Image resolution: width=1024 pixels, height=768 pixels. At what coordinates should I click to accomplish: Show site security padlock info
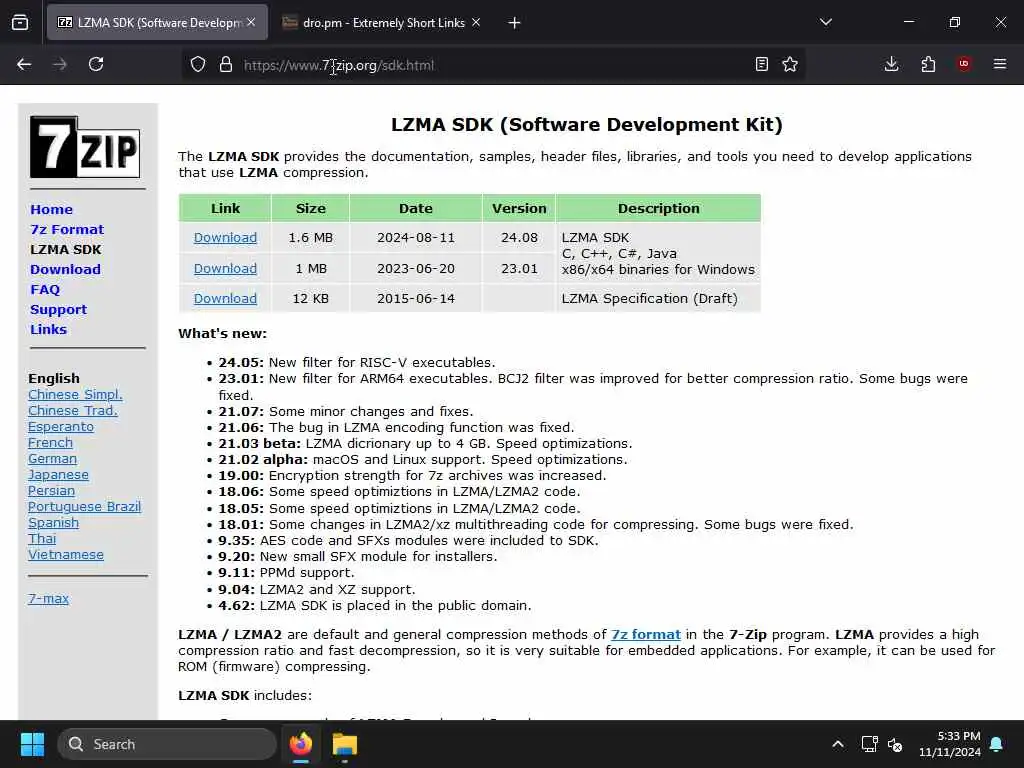point(226,64)
